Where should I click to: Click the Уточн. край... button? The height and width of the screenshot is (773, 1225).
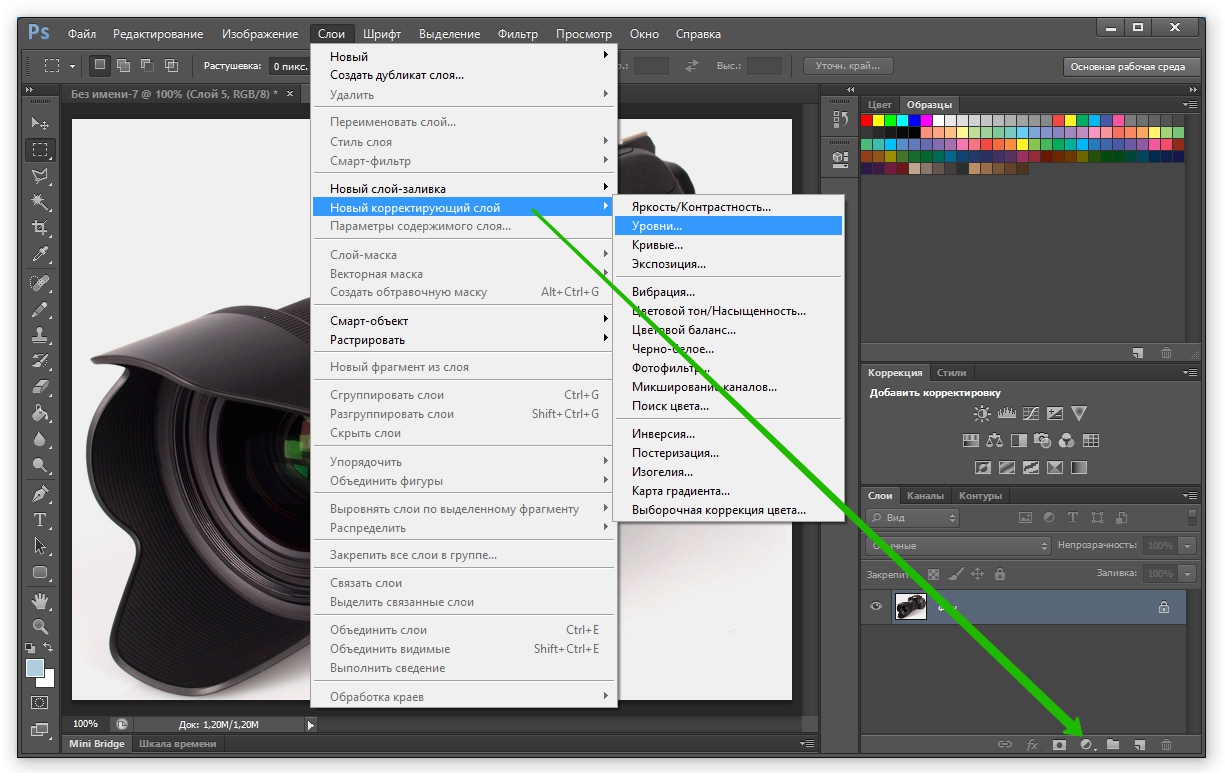pyautogui.click(x=847, y=66)
